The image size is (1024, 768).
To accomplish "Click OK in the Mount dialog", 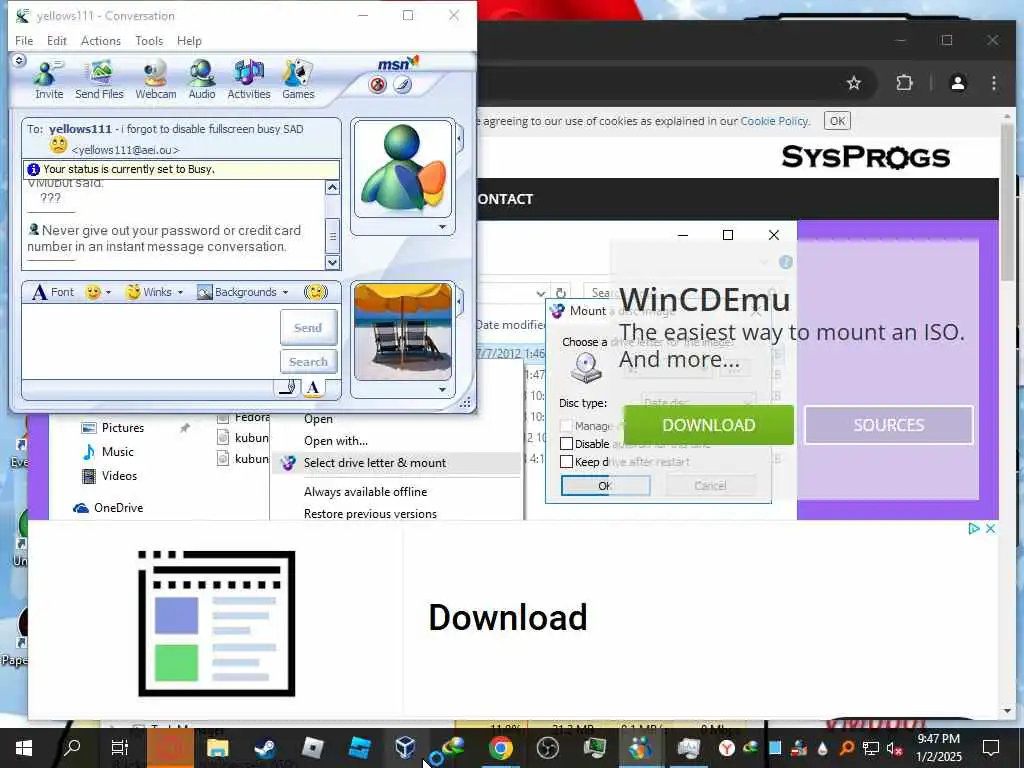I will point(605,485).
